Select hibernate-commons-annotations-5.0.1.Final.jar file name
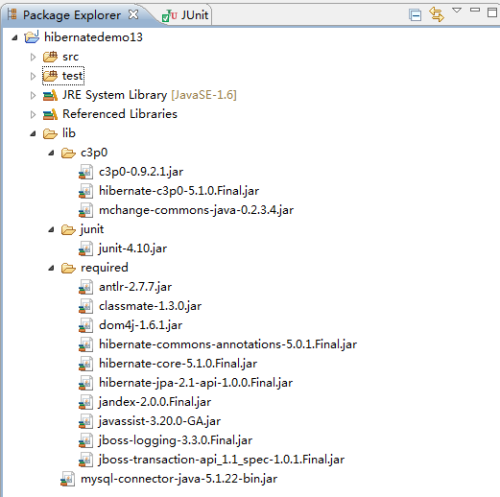This screenshot has height=497, width=500. (228, 344)
